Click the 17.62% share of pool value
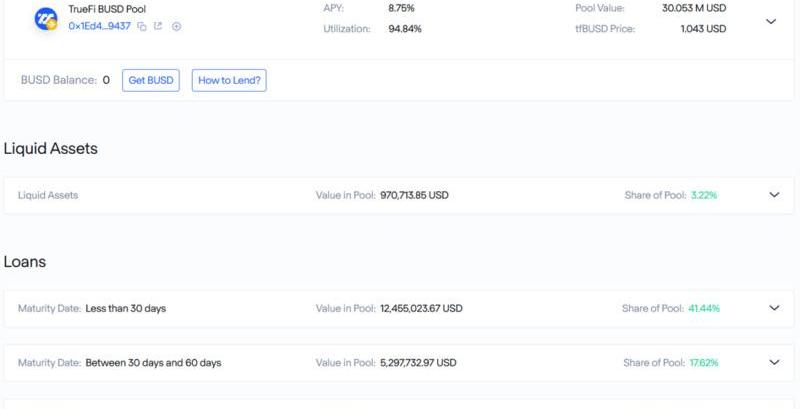Screen dimensions: 800x409 tap(703, 362)
